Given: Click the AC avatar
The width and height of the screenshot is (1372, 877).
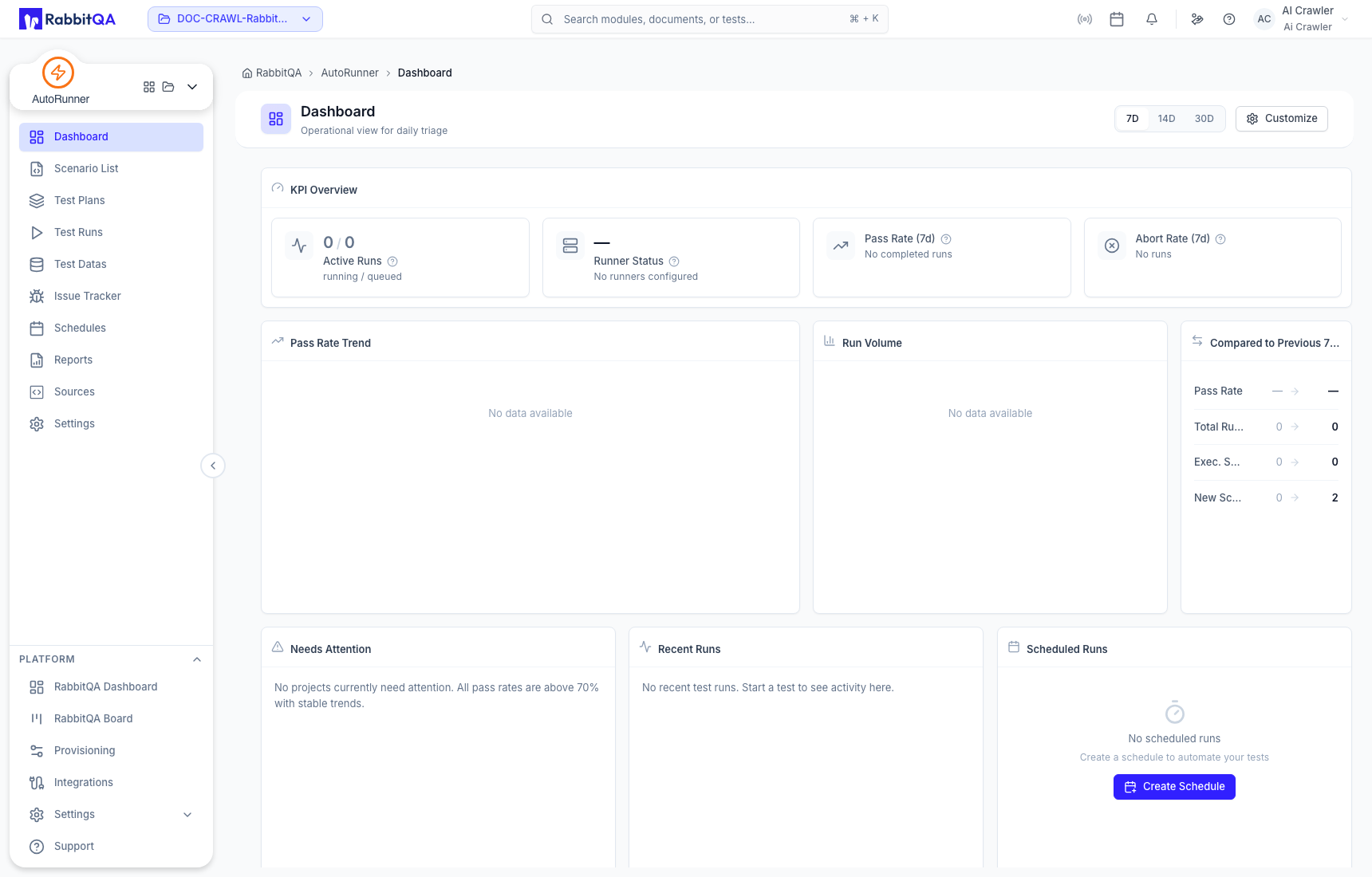Looking at the screenshot, I should coord(1264,19).
